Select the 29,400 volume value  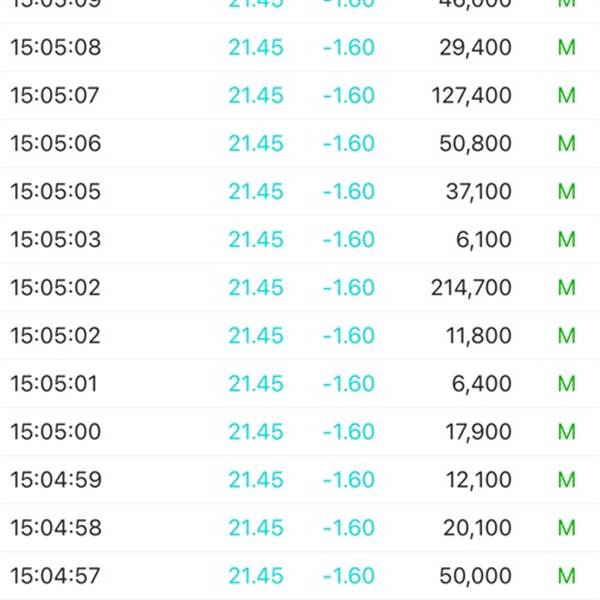point(475,48)
